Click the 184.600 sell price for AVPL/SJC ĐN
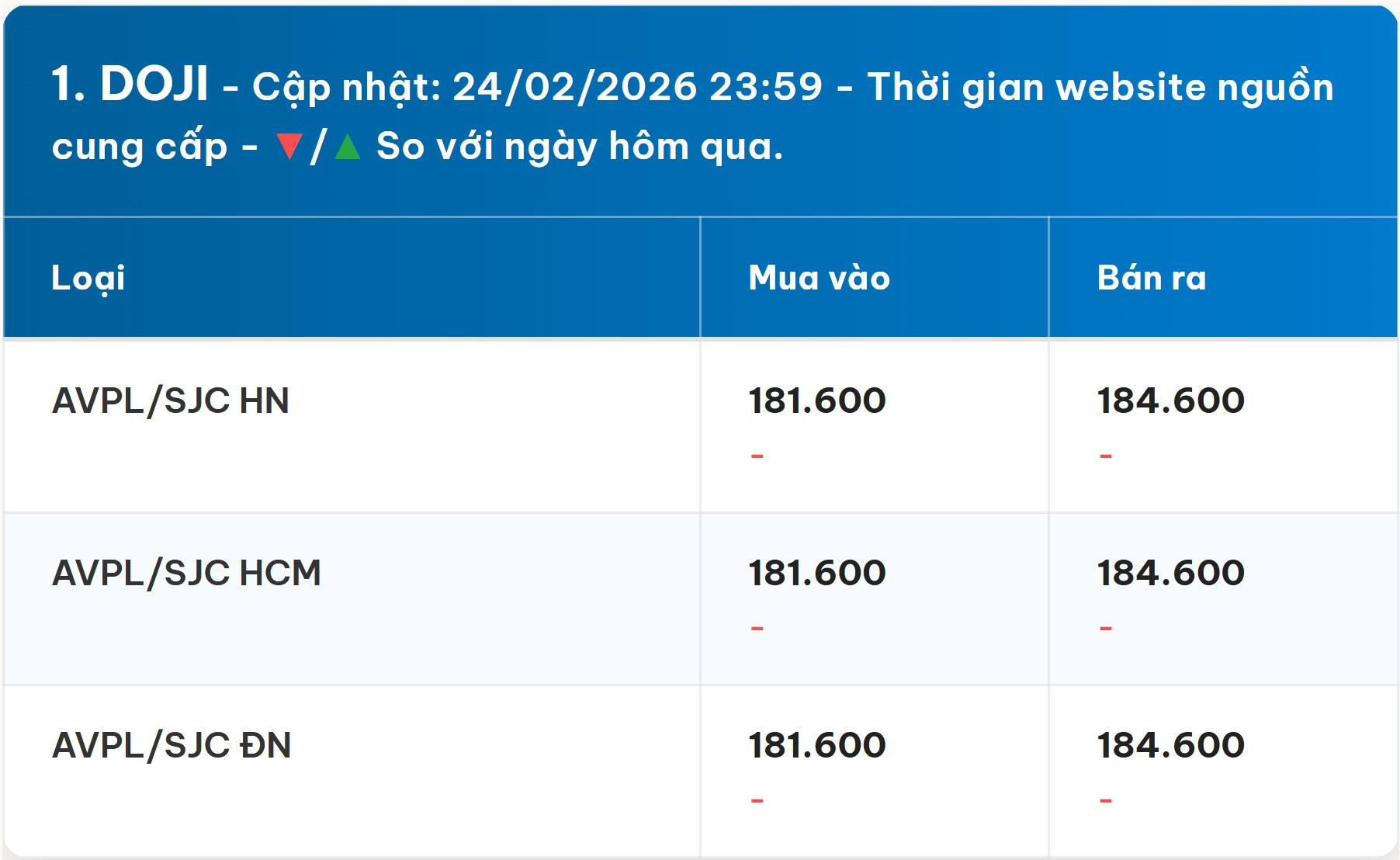Image resolution: width=1400 pixels, height=860 pixels. (x=1170, y=745)
